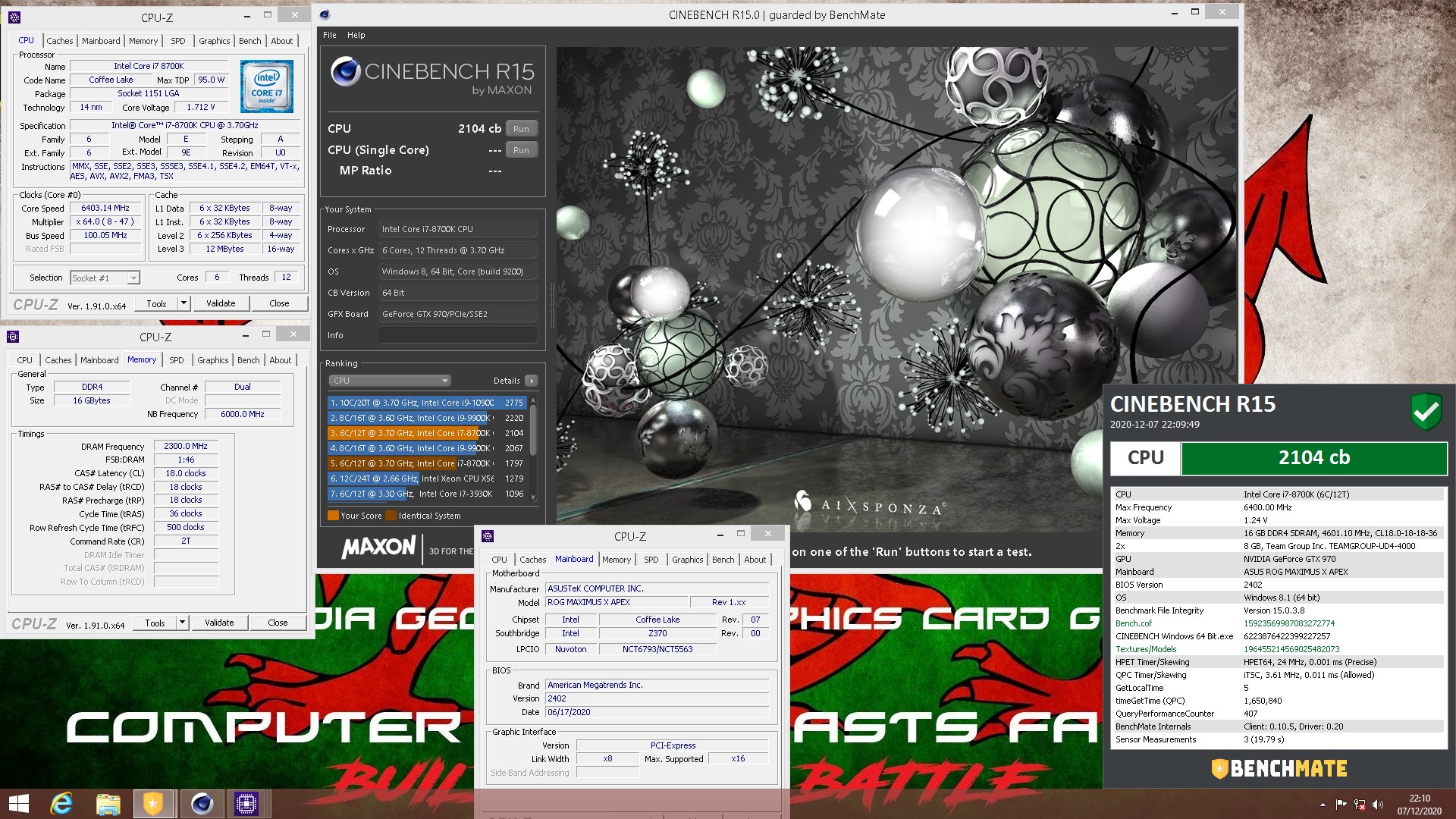This screenshot has height=819, width=1456.
Task: Click Tools button in top CPU-Z window
Action: pyautogui.click(x=156, y=303)
